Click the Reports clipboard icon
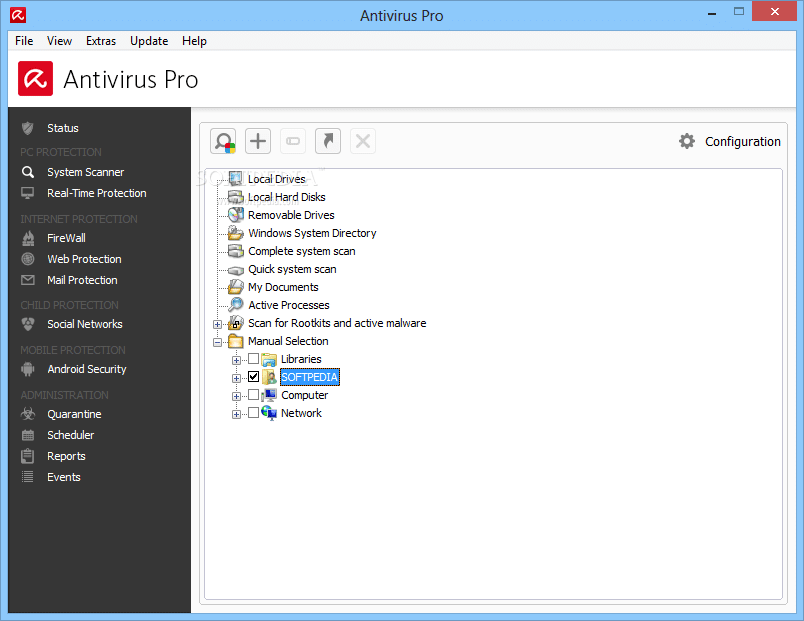 point(28,456)
